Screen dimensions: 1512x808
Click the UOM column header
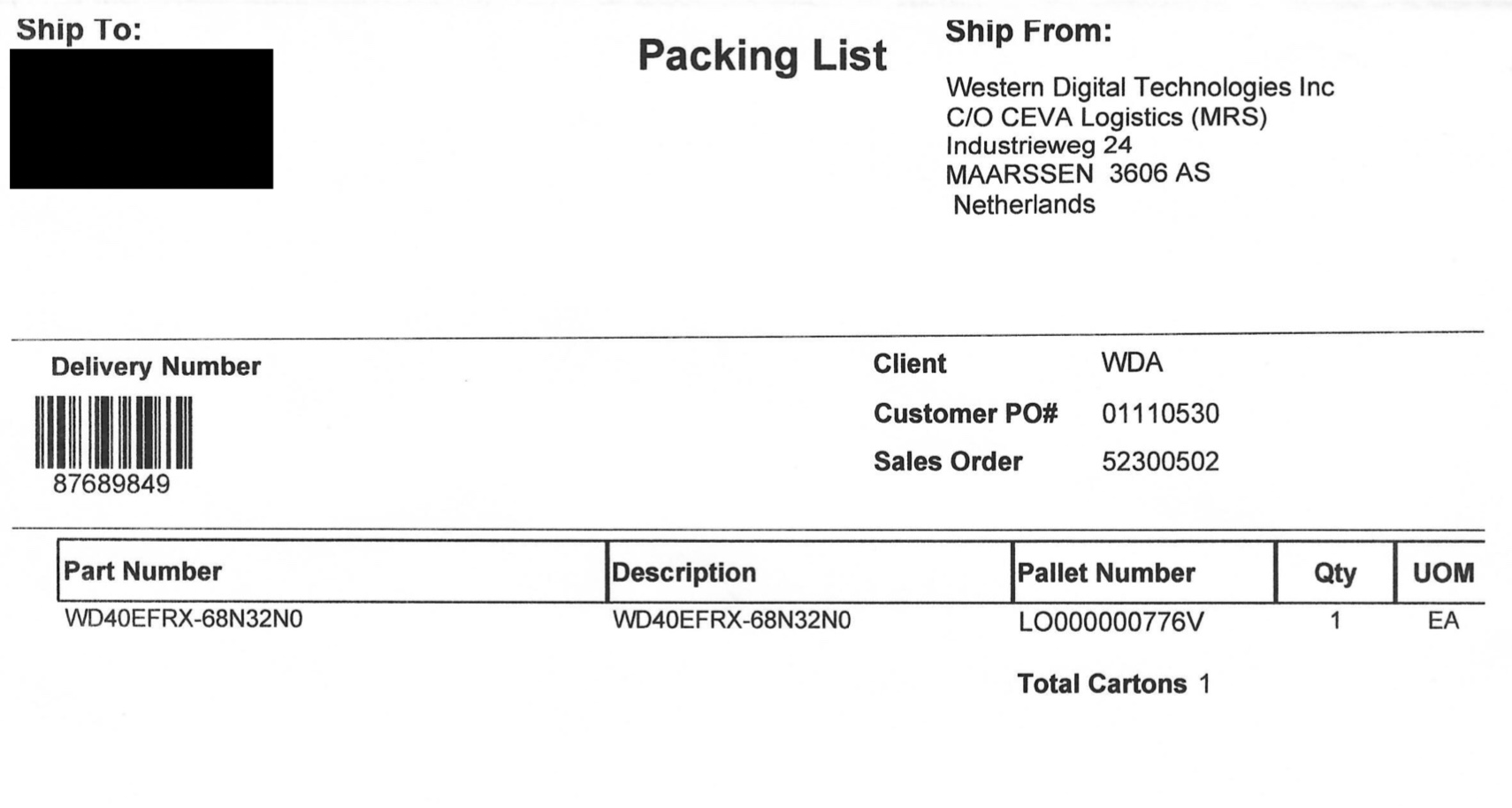(1443, 572)
